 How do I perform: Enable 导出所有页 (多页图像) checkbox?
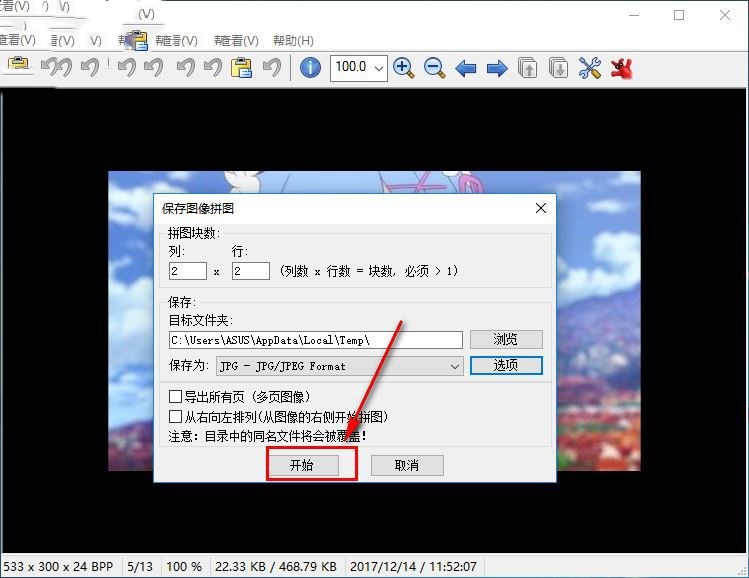pos(175,396)
